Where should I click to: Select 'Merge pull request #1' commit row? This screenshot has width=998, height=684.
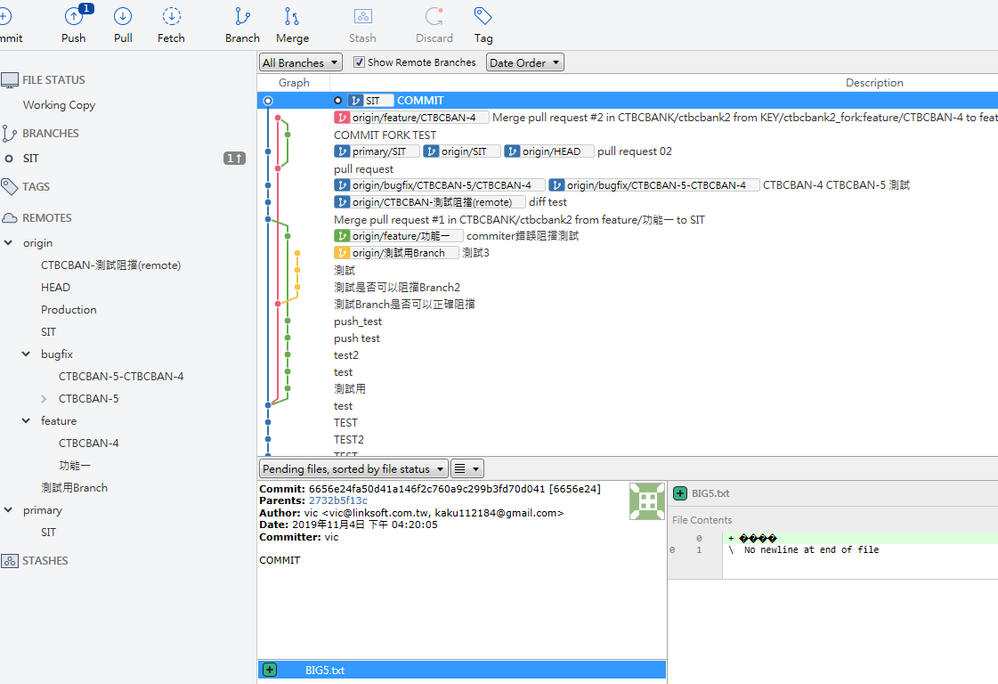pyautogui.click(x=519, y=220)
